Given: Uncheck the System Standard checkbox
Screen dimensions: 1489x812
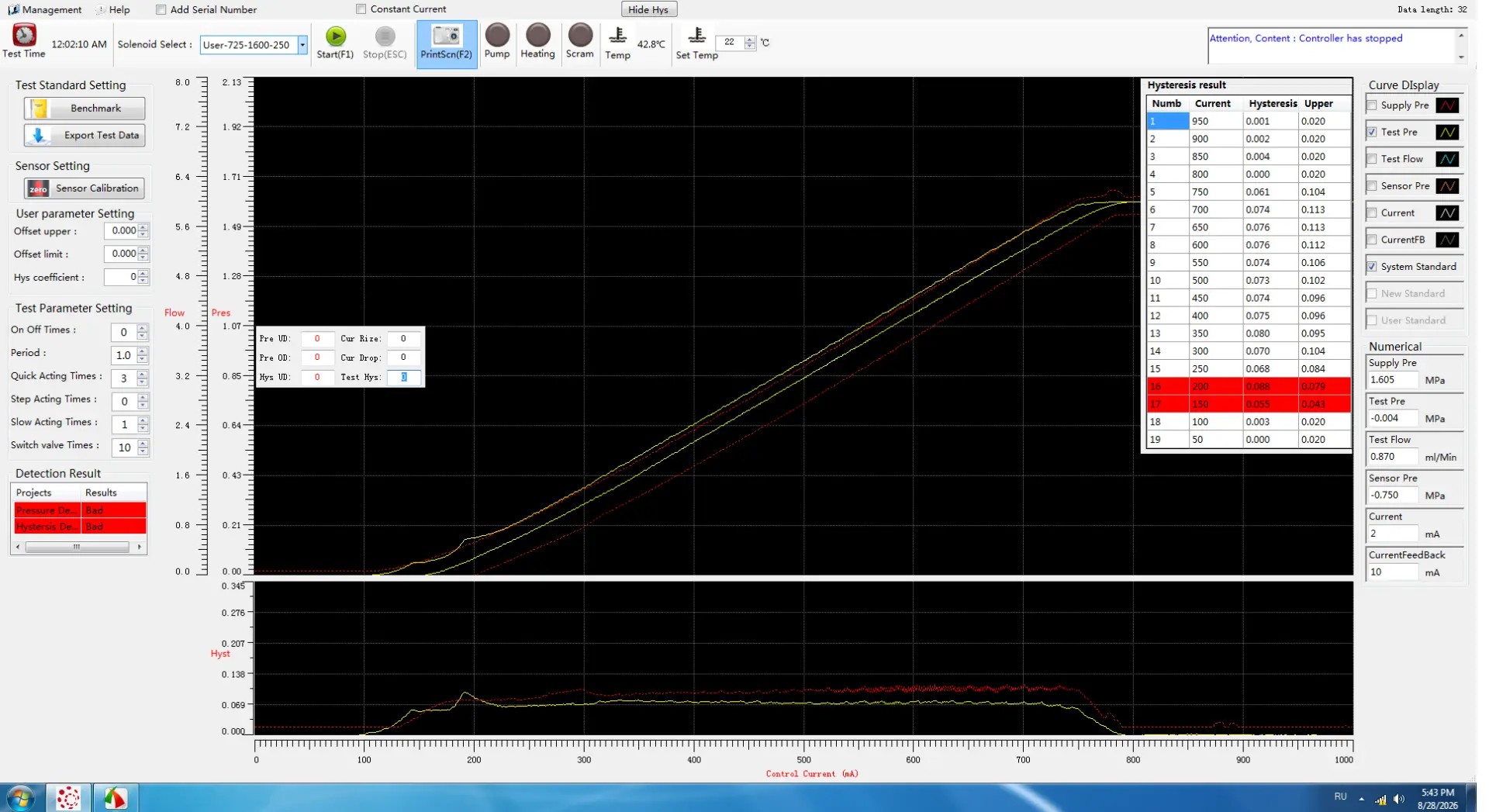Looking at the screenshot, I should point(1372,267).
